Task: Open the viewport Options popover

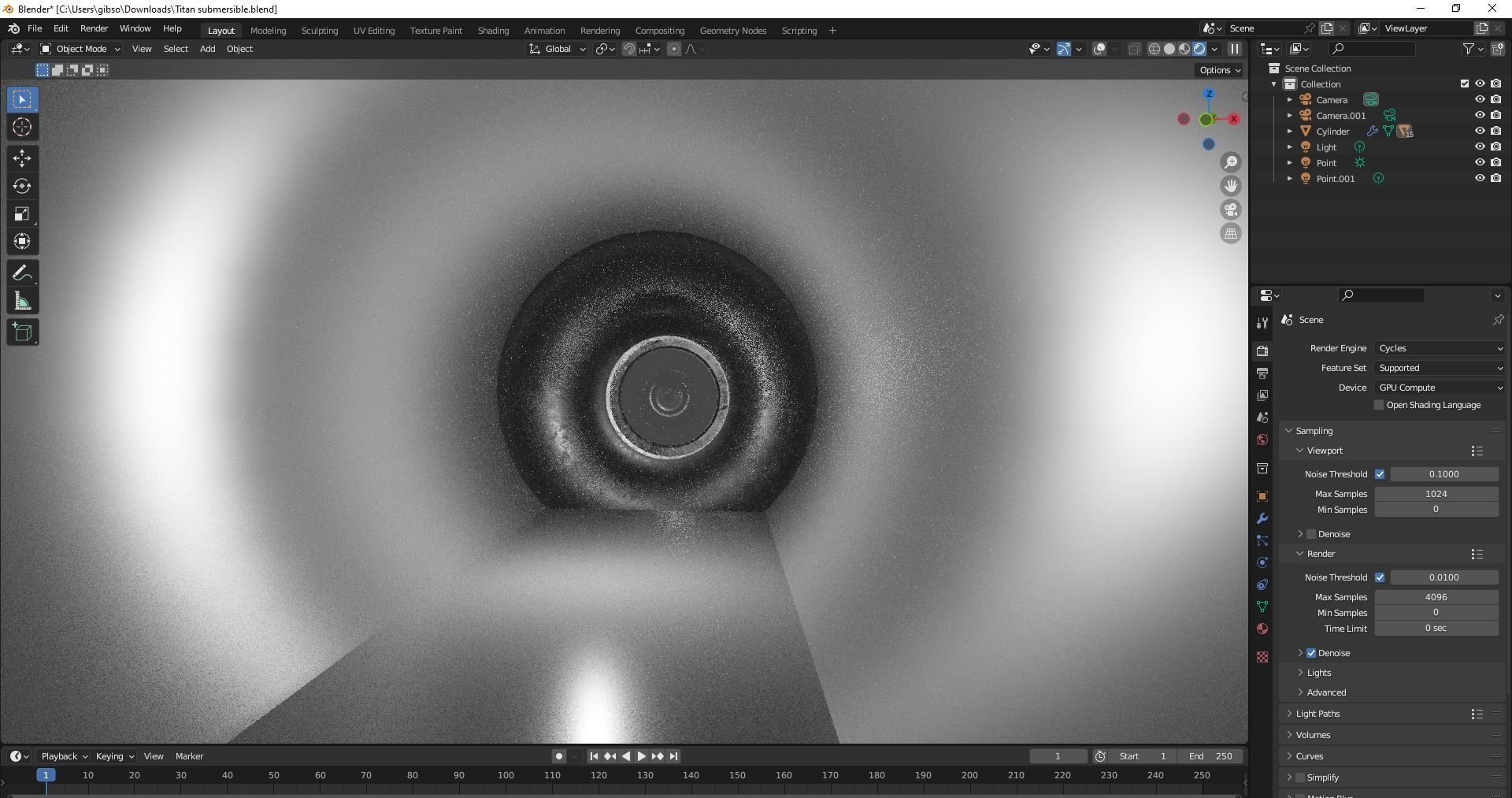Action: click(1220, 70)
